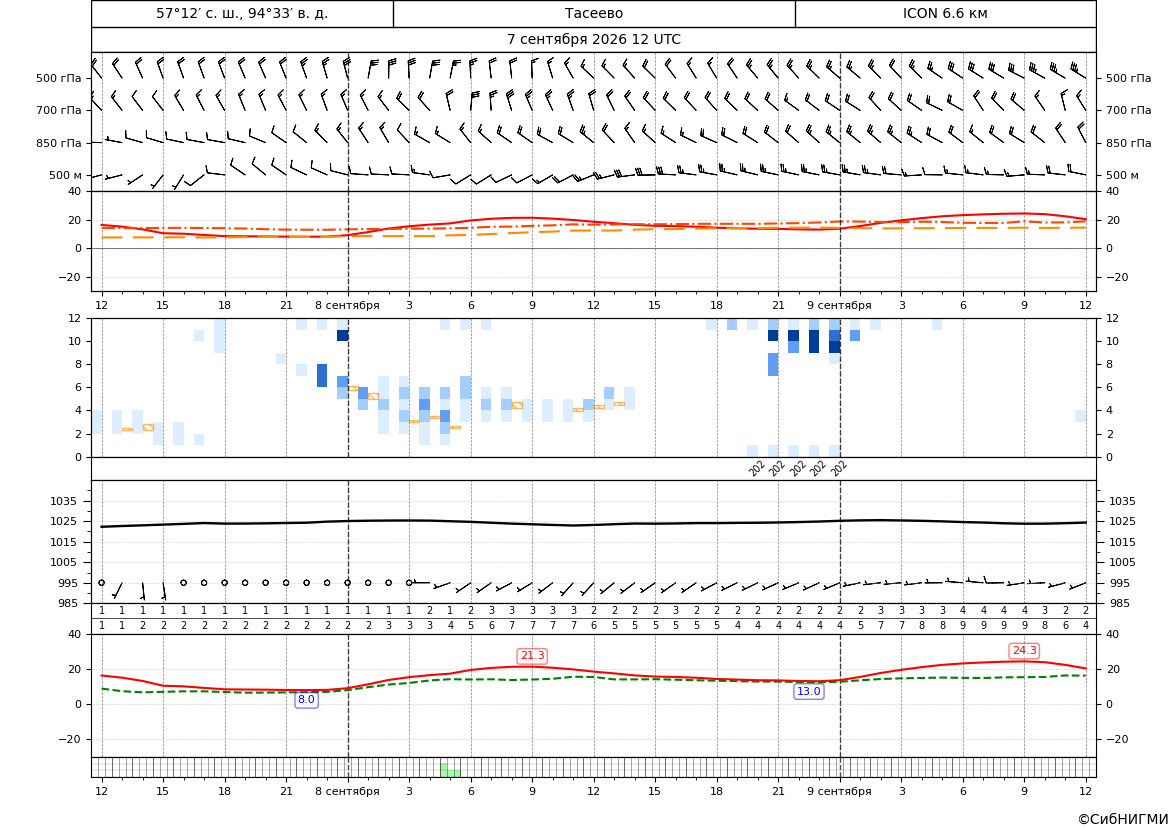Screen dimensions: 1169x827
Task: Click the 9 сентября label under upper temperature chart
Action: pyautogui.click(x=839, y=305)
